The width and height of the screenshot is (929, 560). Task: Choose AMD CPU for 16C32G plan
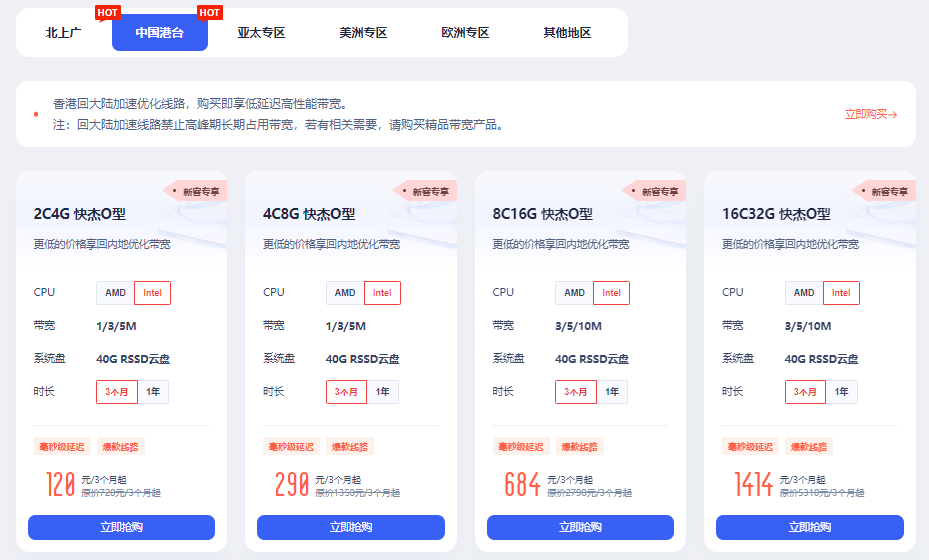coord(804,293)
